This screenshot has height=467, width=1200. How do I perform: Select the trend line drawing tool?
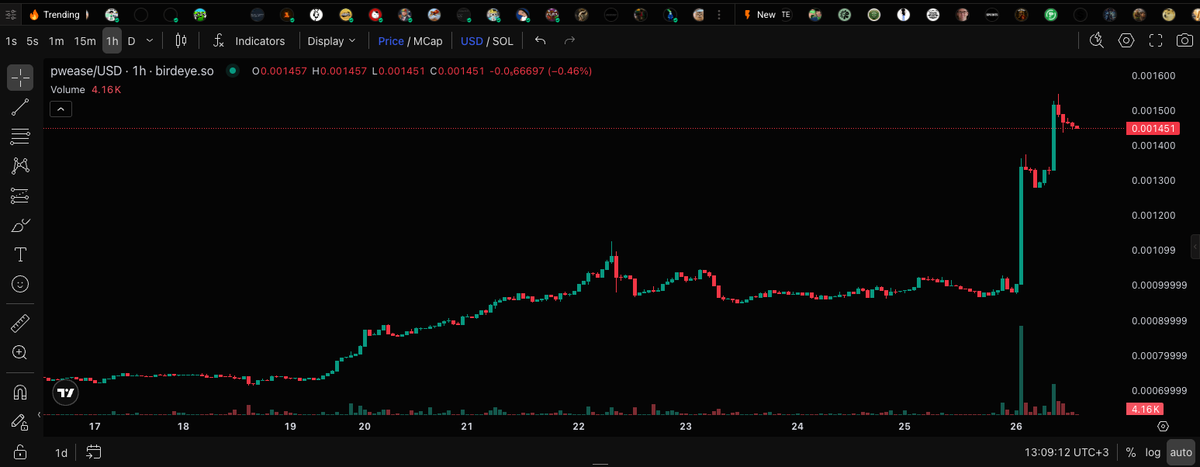point(19,107)
